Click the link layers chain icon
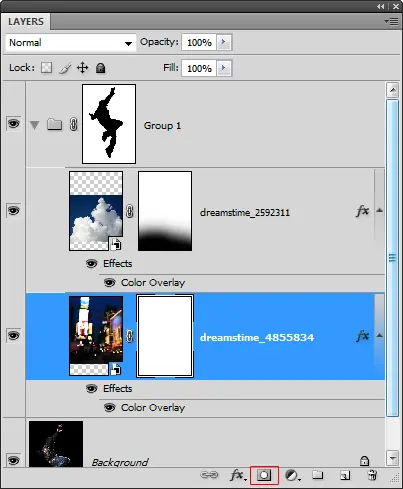 tap(209, 475)
